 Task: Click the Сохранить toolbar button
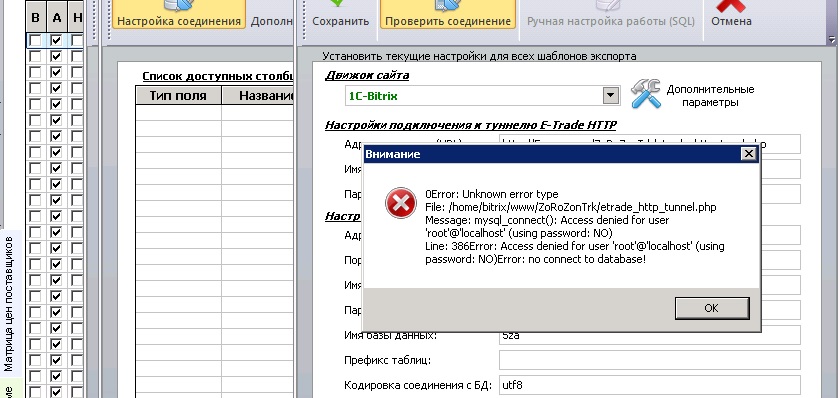point(341,14)
